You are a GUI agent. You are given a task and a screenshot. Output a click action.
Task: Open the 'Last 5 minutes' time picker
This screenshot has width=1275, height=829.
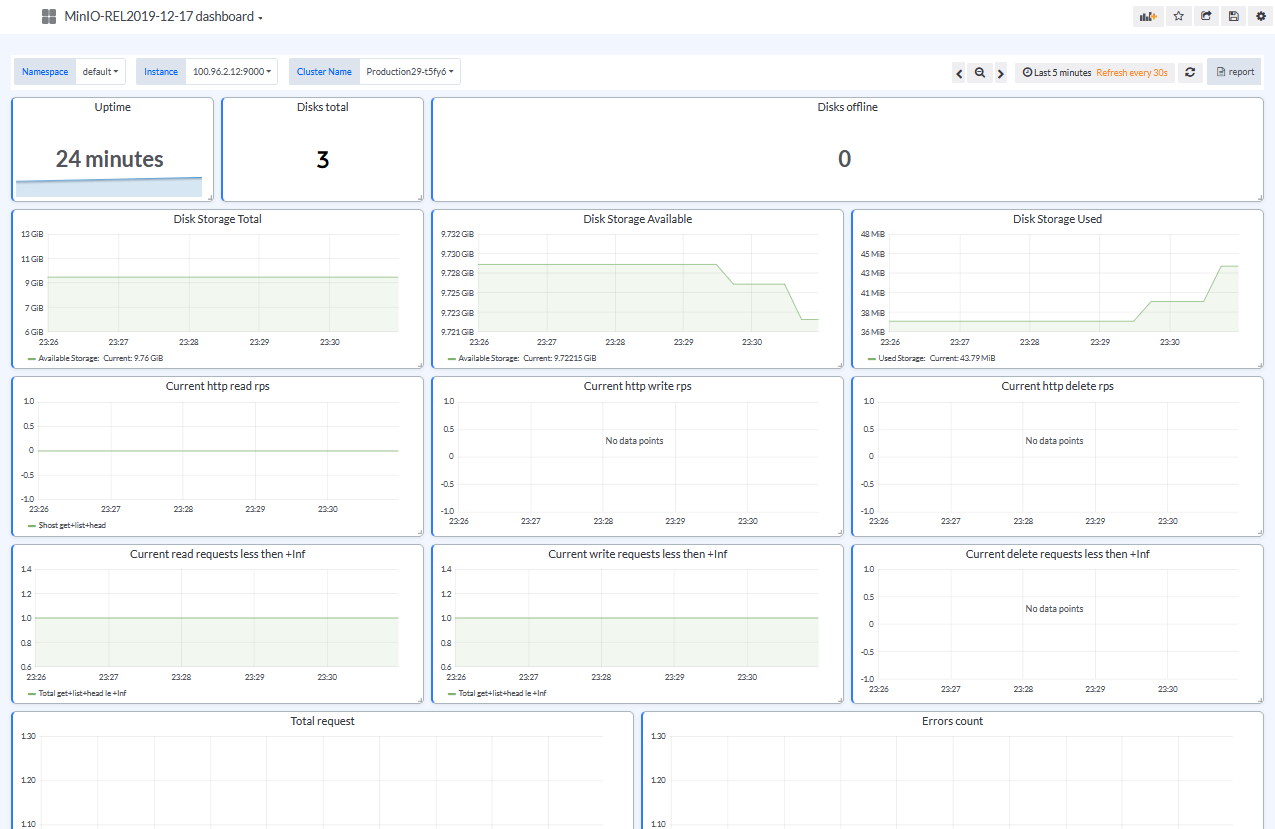[x=1057, y=73]
